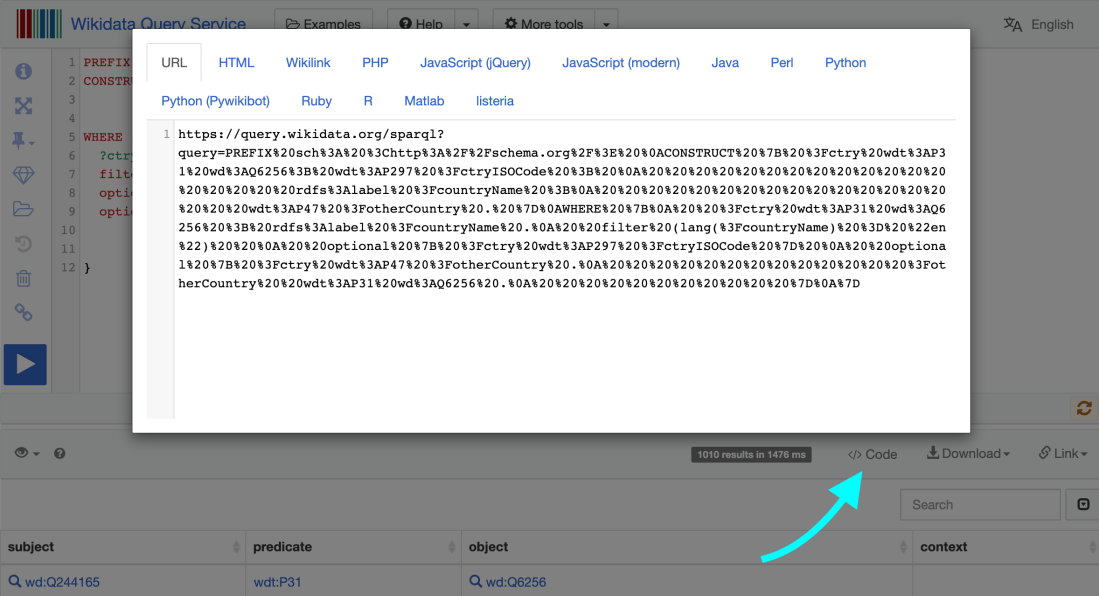This screenshot has height=596, width=1099.
Task: Click the Examples button
Action: tap(323, 22)
